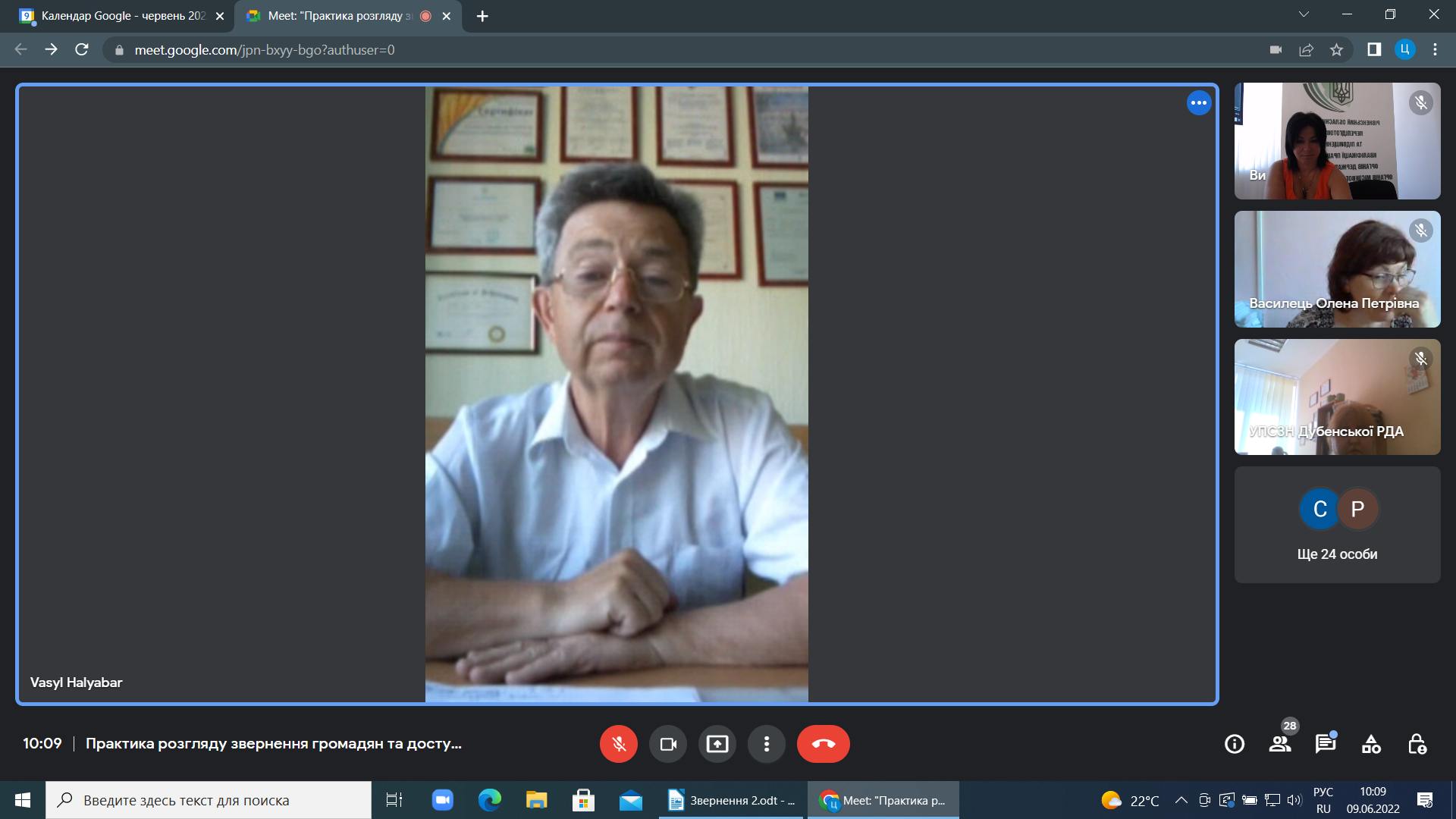Show the participants list icon
The width and height of the screenshot is (1456, 819).
tap(1280, 744)
